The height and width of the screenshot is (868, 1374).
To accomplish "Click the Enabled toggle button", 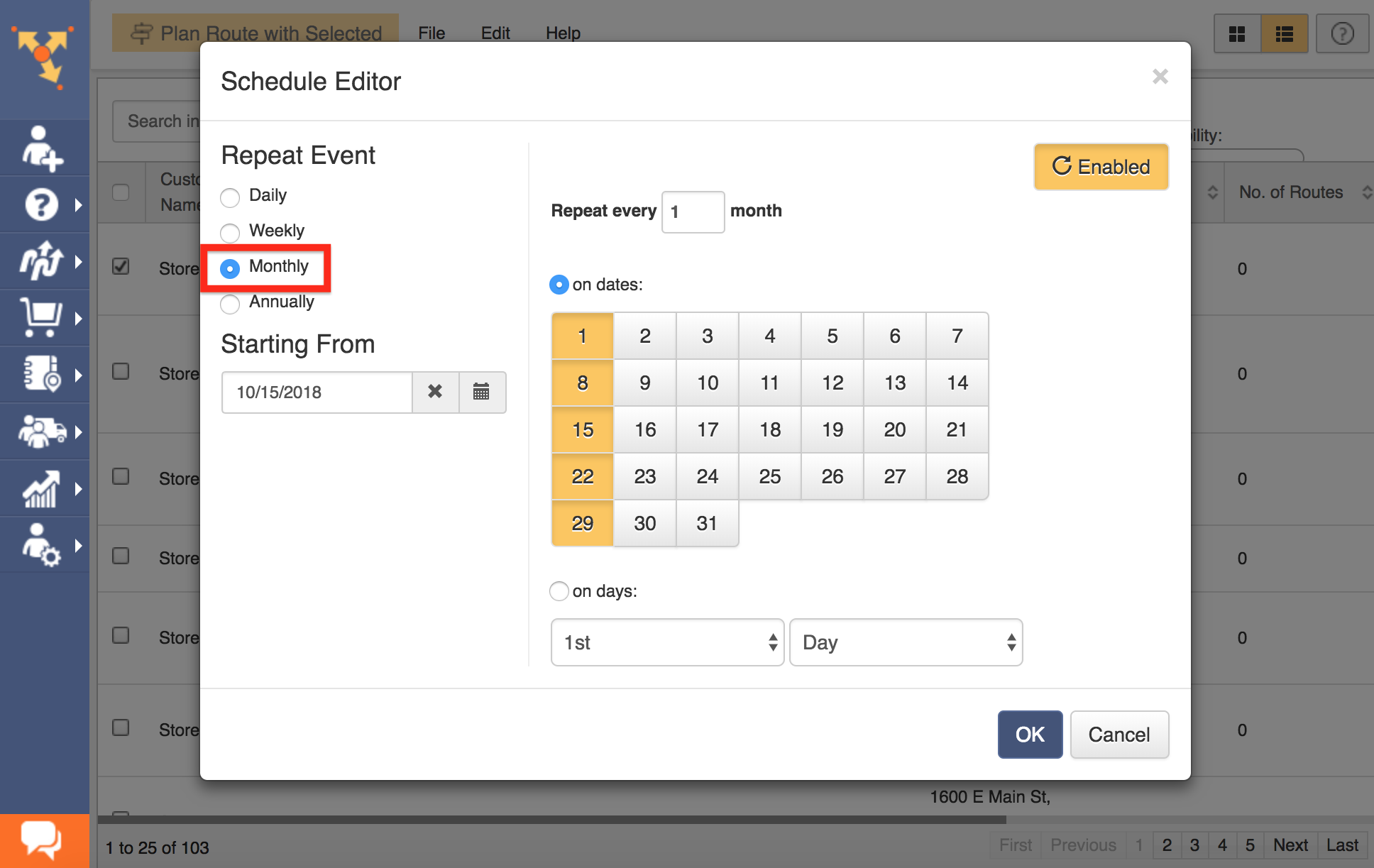I will tap(1101, 167).
